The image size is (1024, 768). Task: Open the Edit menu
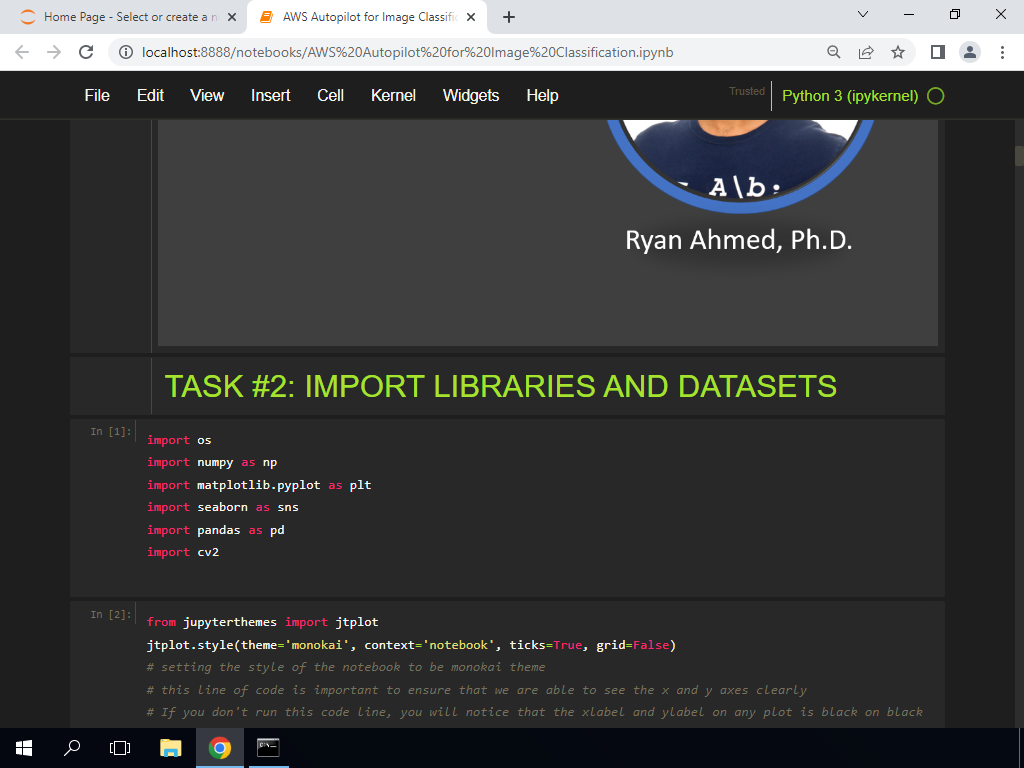(150, 95)
